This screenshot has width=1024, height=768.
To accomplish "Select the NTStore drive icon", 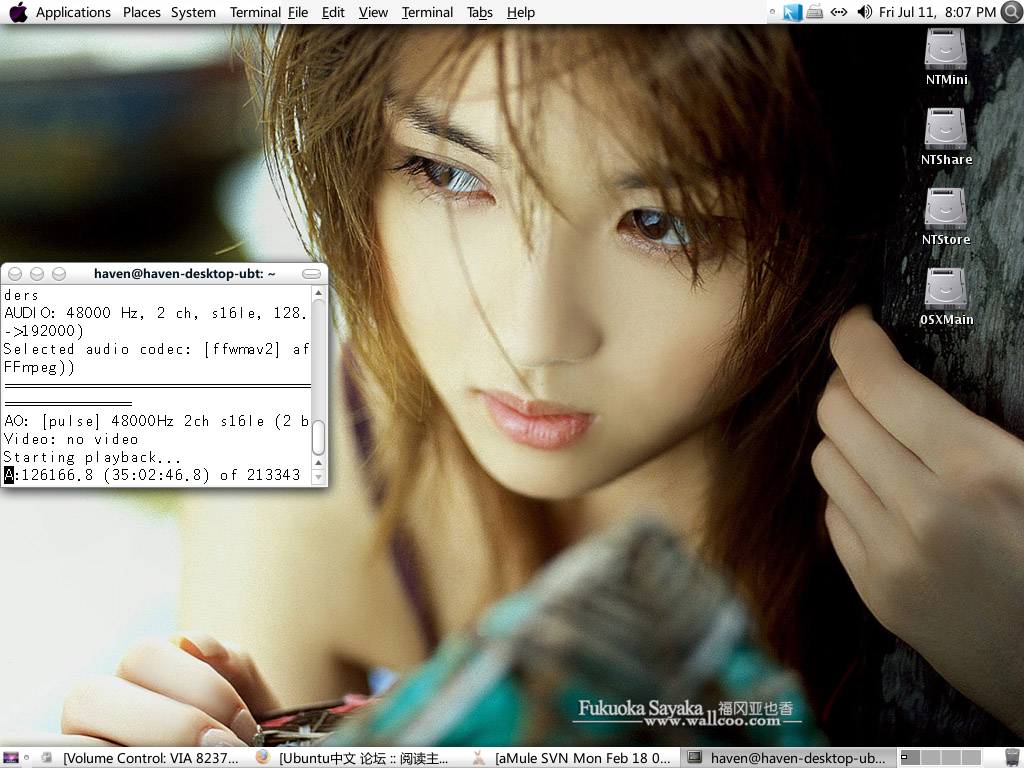I will [x=946, y=217].
